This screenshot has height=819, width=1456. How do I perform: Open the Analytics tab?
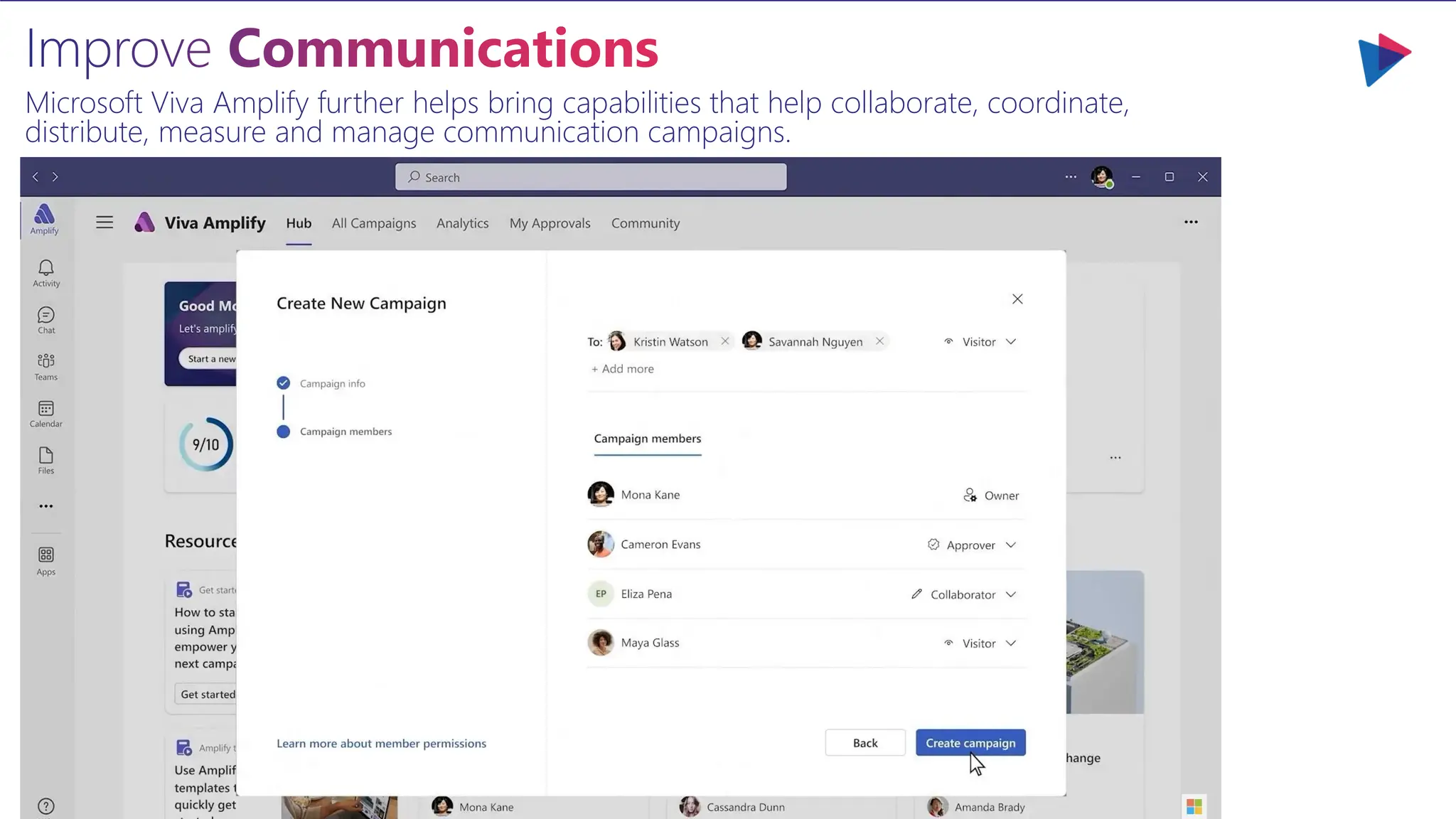click(463, 223)
